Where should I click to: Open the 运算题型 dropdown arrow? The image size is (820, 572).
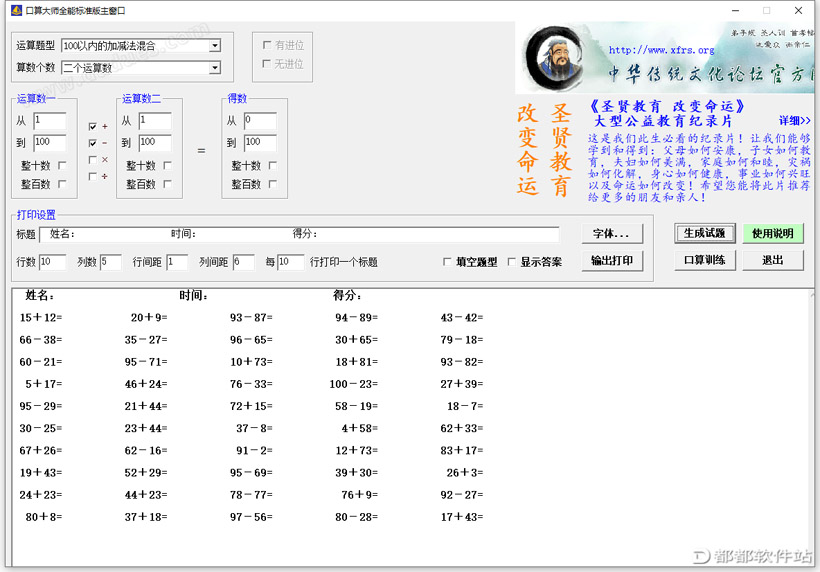click(214, 46)
